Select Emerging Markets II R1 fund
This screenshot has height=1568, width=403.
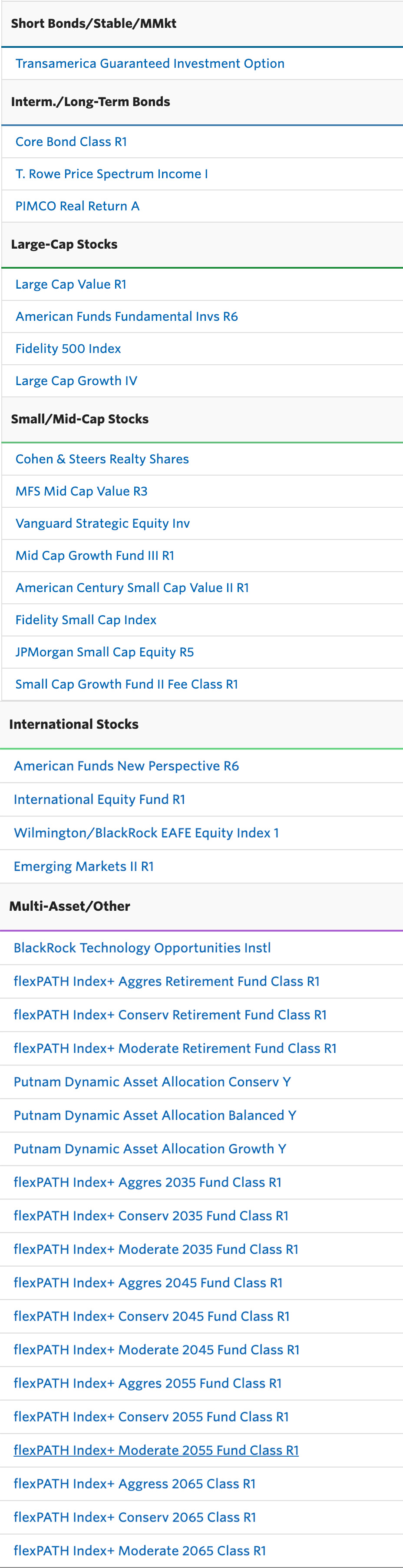pyautogui.click(x=84, y=866)
